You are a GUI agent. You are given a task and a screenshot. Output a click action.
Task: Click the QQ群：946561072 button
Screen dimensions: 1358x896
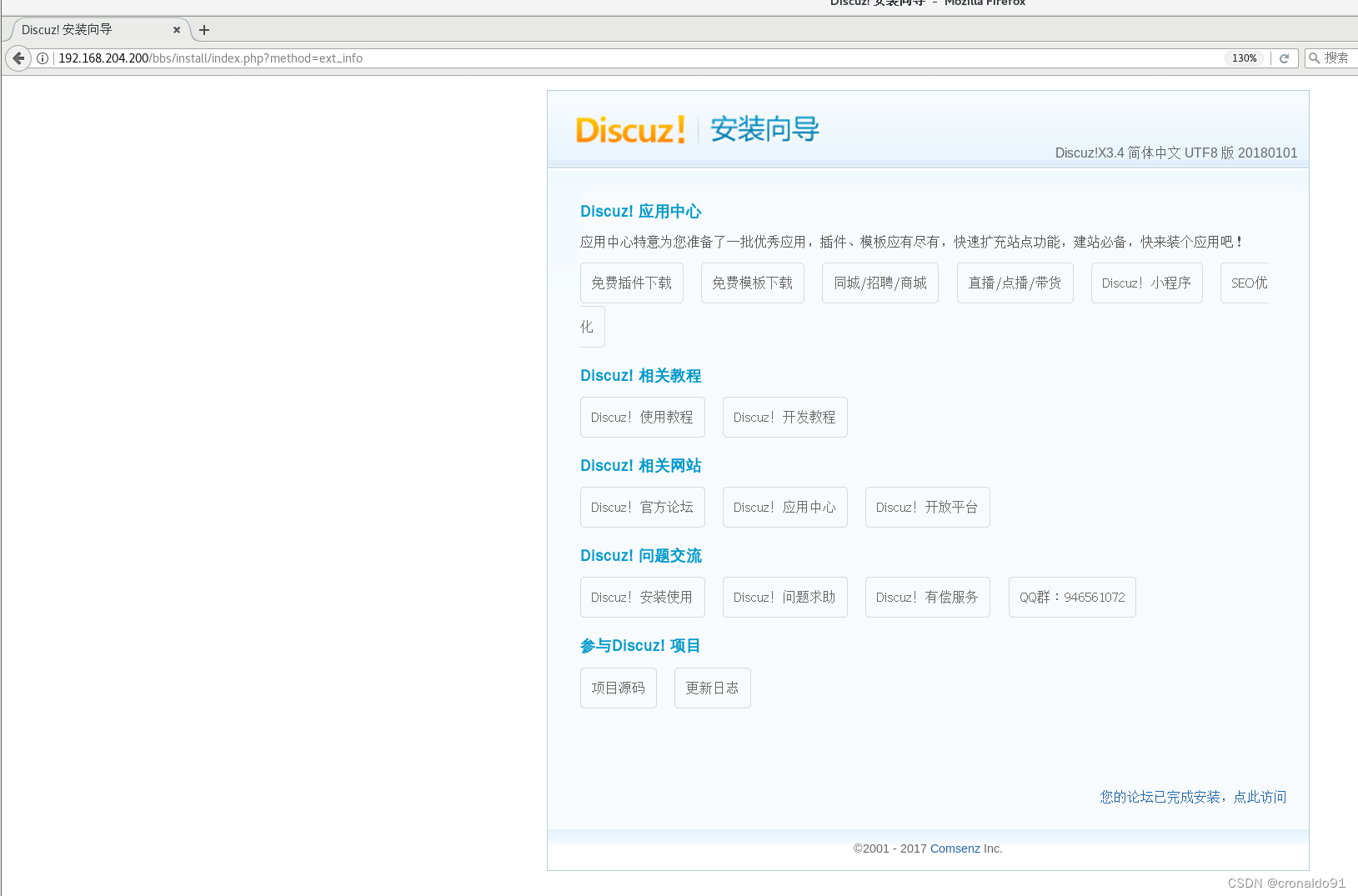1072,598
